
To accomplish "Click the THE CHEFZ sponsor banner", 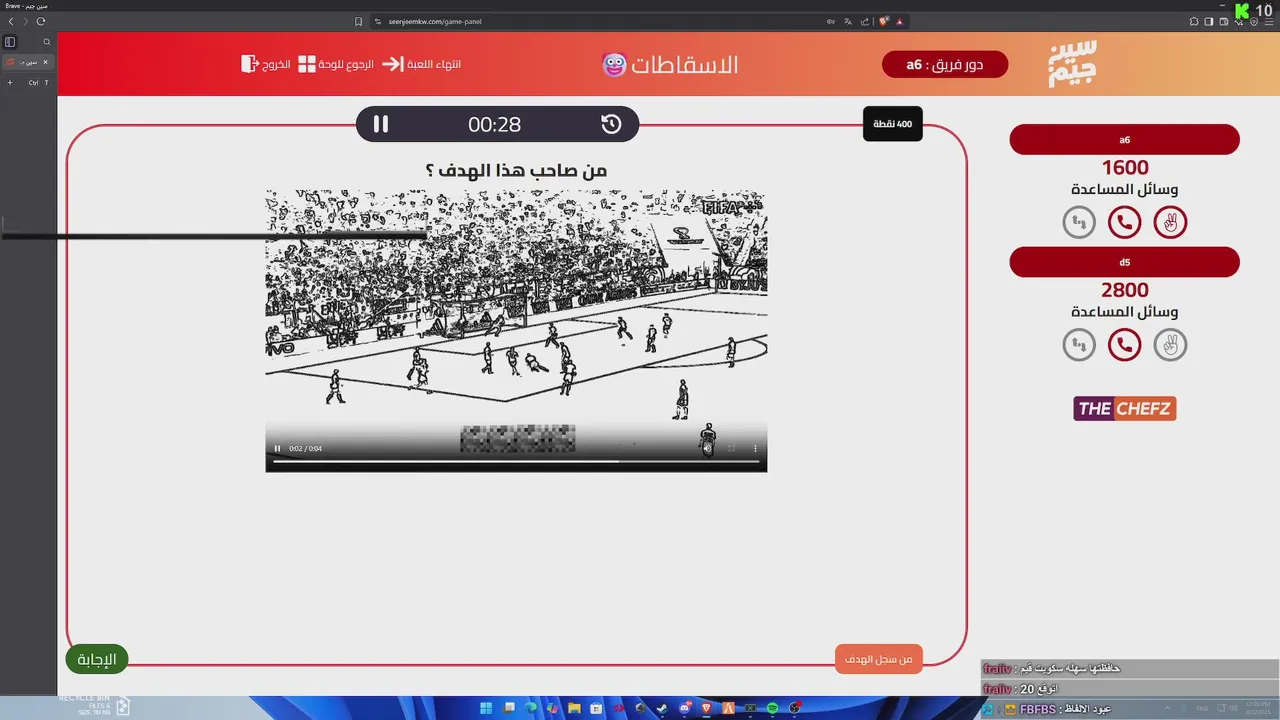I will (1124, 408).
